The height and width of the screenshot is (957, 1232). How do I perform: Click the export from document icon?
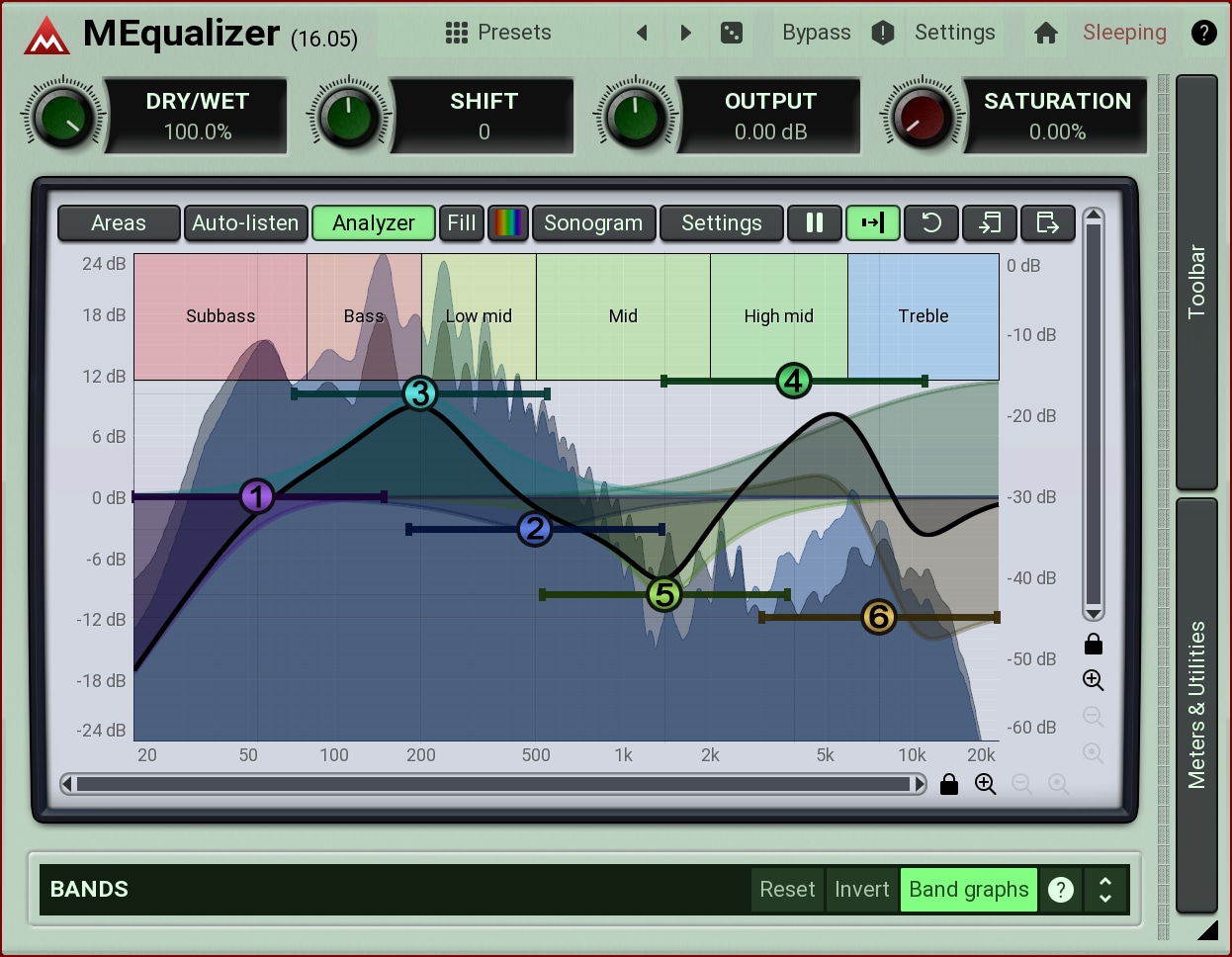[x=1048, y=223]
